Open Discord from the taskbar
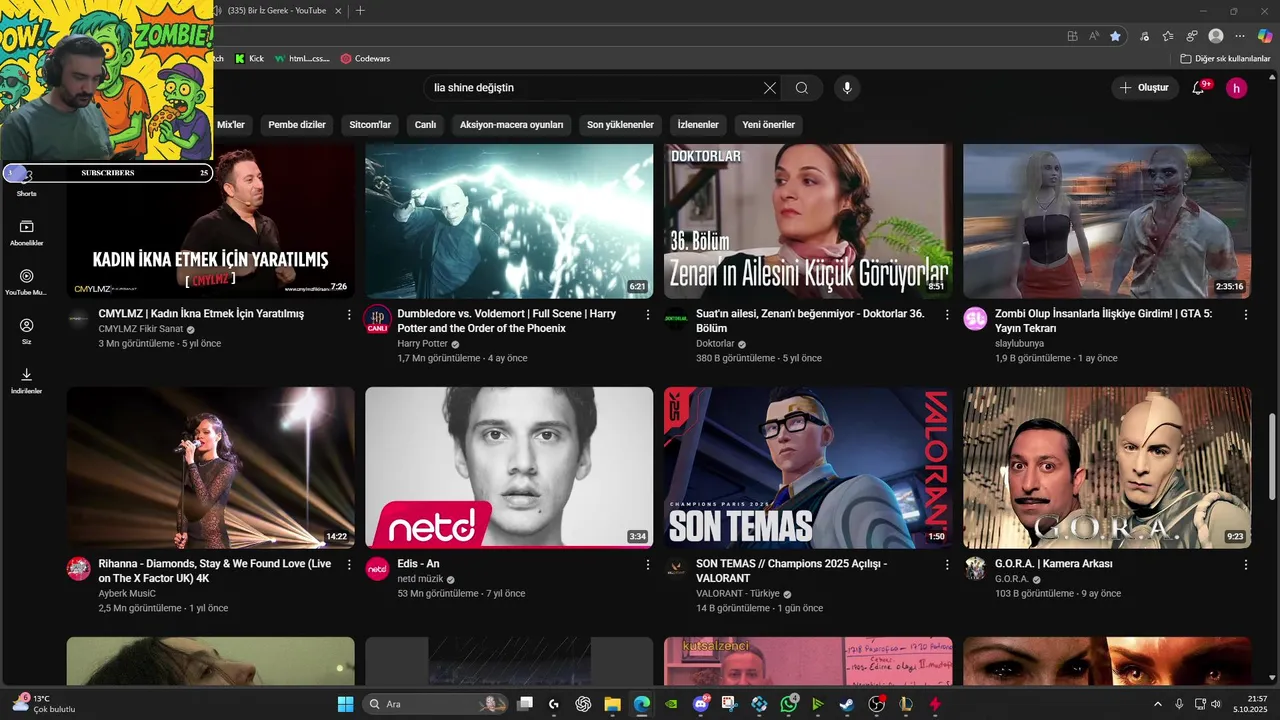 click(700, 704)
